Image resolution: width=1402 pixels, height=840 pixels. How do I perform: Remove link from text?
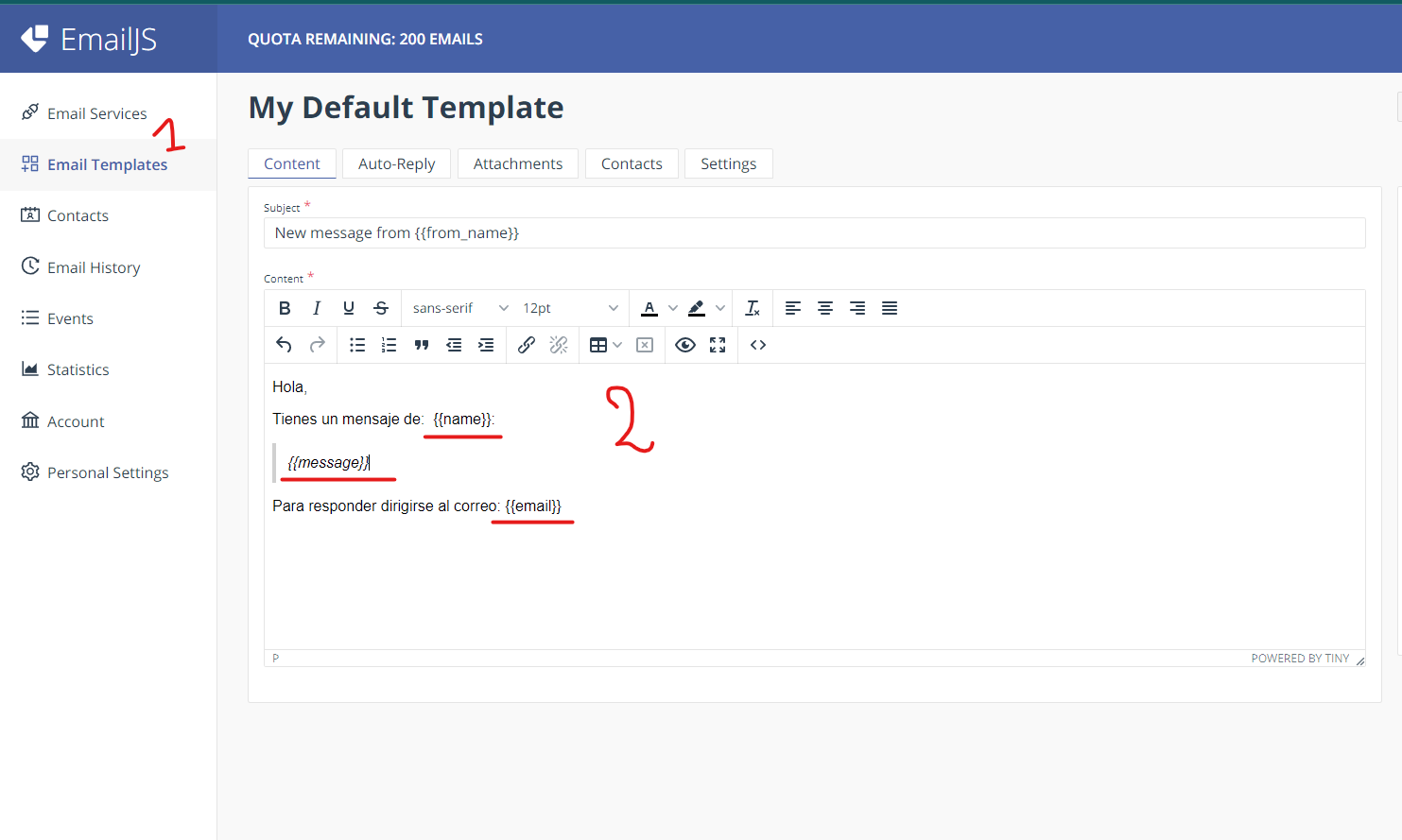click(x=559, y=345)
